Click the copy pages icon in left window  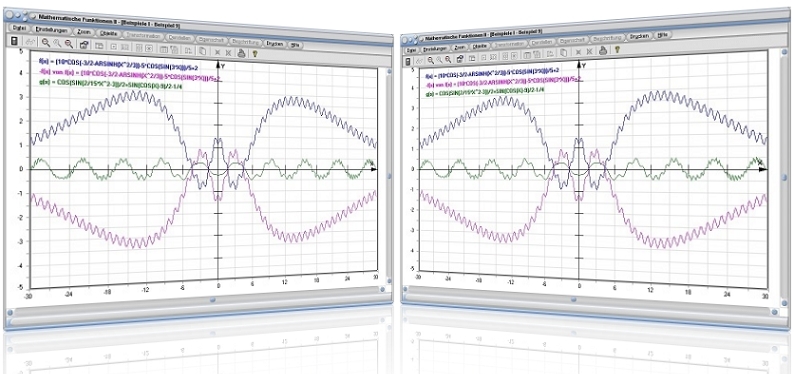(202, 51)
